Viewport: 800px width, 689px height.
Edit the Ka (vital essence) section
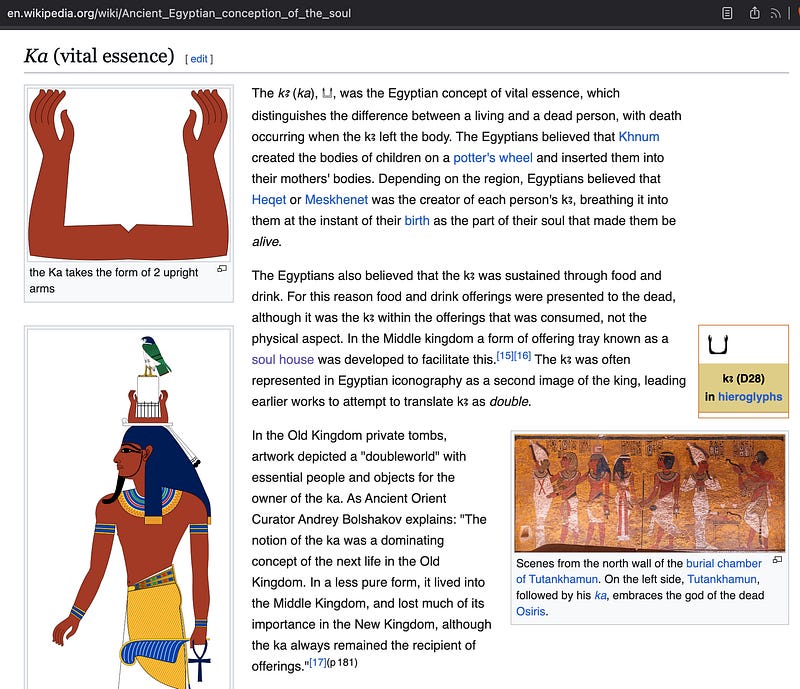point(199,59)
